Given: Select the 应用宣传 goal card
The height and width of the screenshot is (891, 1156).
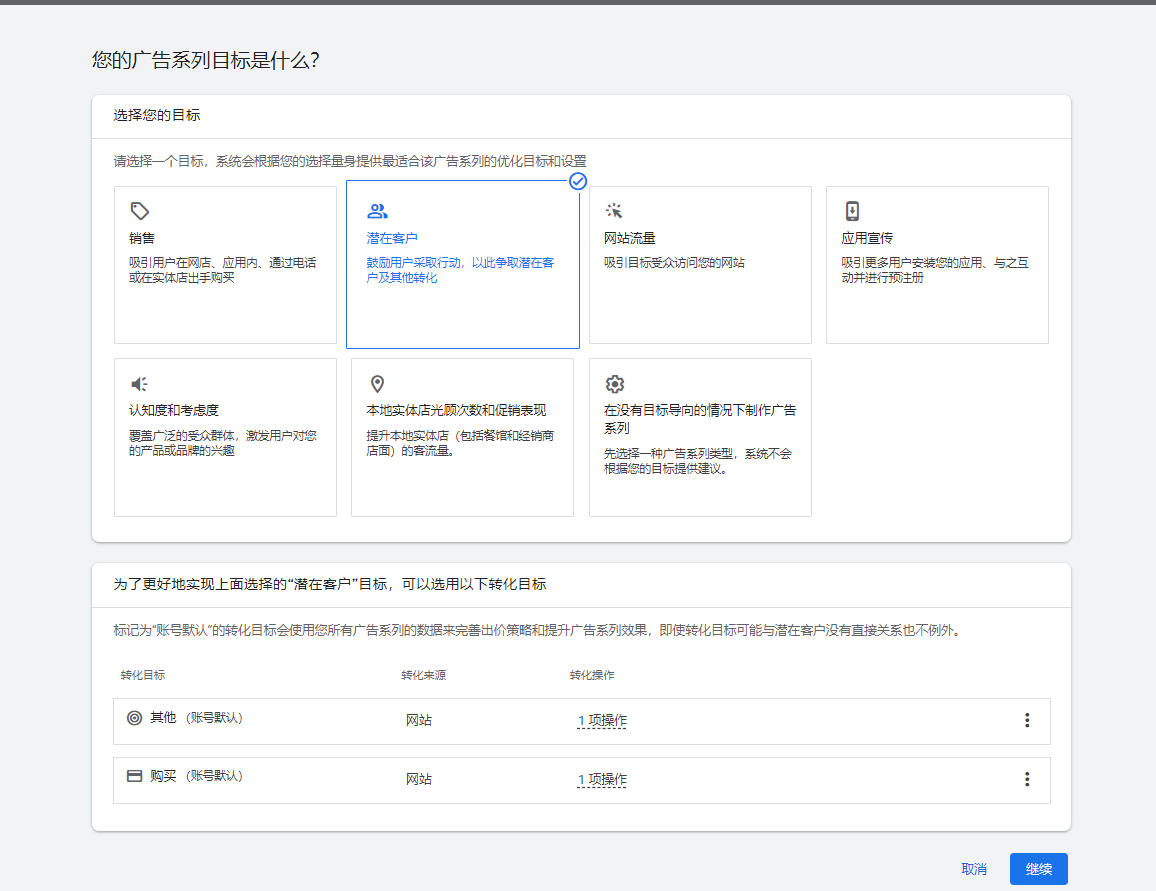Looking at the screenshot, I should (x=937, y=265).
